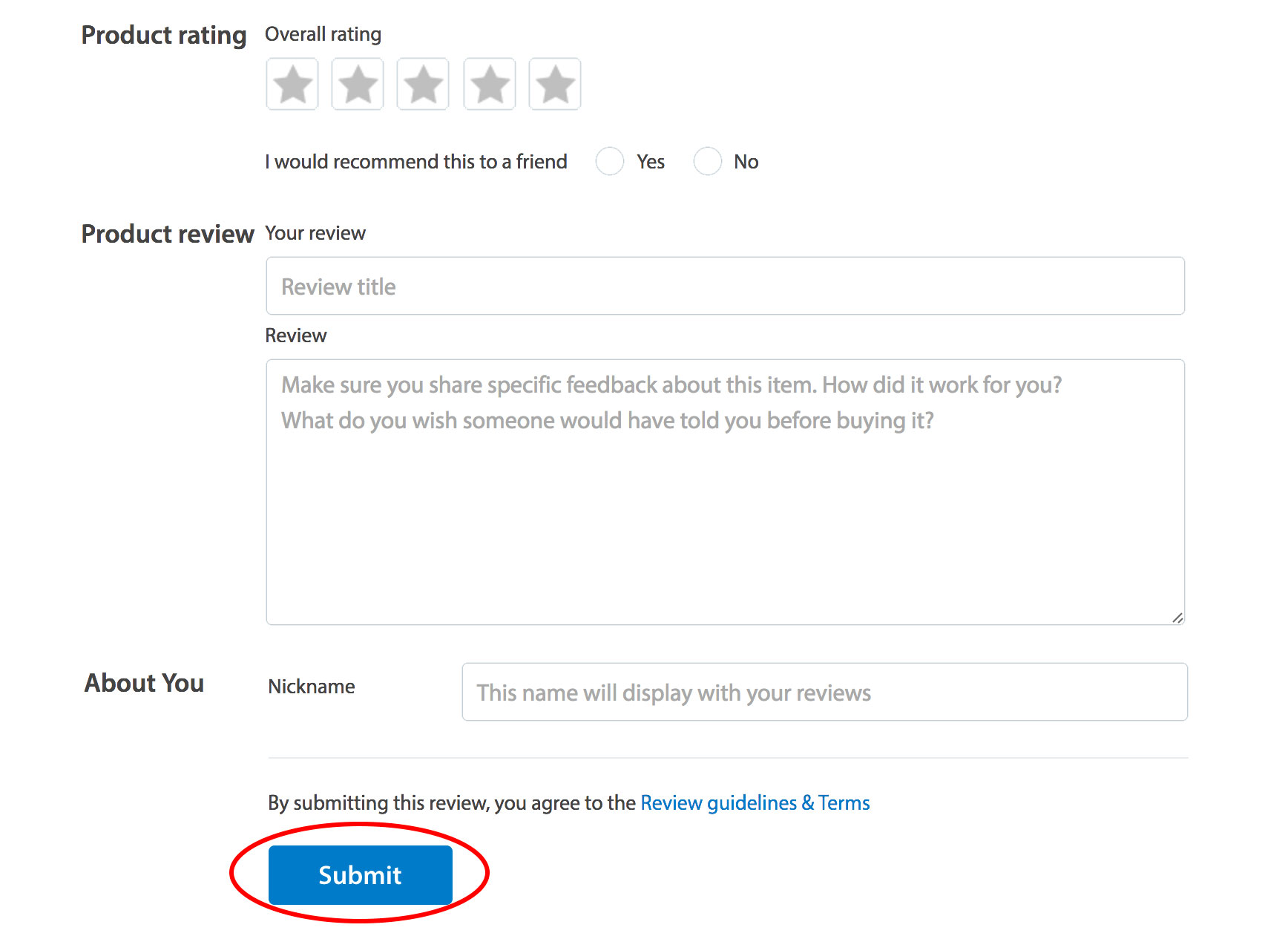The height and width of the screenshot is (939, 1288).
Task: Rate the product one star
Action: coord(292,84)
